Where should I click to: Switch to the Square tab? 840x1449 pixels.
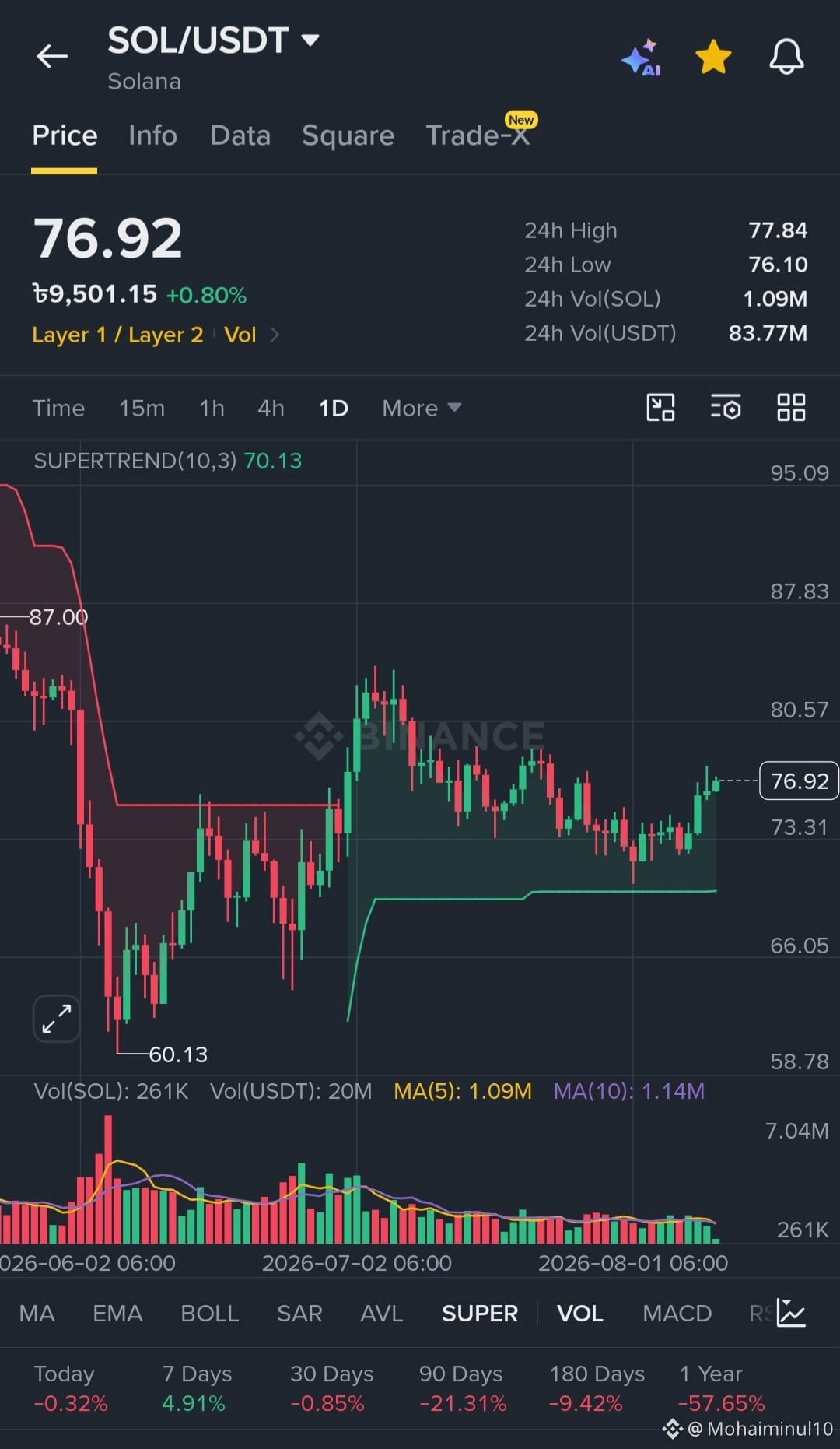click(x=348, y=135)
